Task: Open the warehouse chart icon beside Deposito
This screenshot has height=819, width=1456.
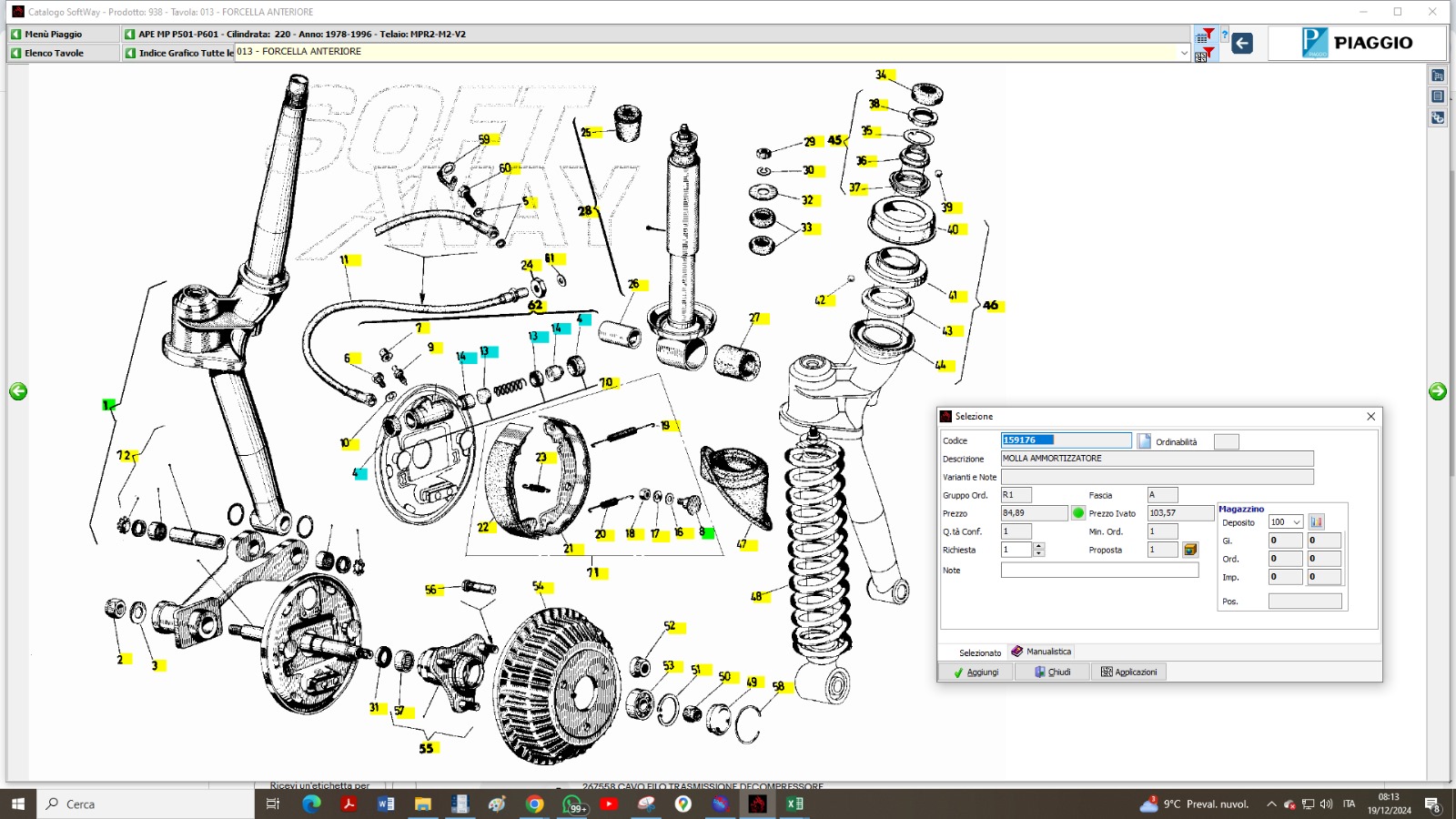Action: tap(1317, 522)
